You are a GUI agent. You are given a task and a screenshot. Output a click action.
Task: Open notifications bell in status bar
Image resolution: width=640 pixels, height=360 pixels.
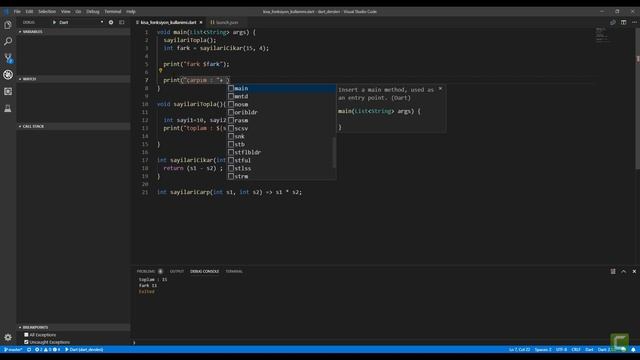tap(633, 350)
